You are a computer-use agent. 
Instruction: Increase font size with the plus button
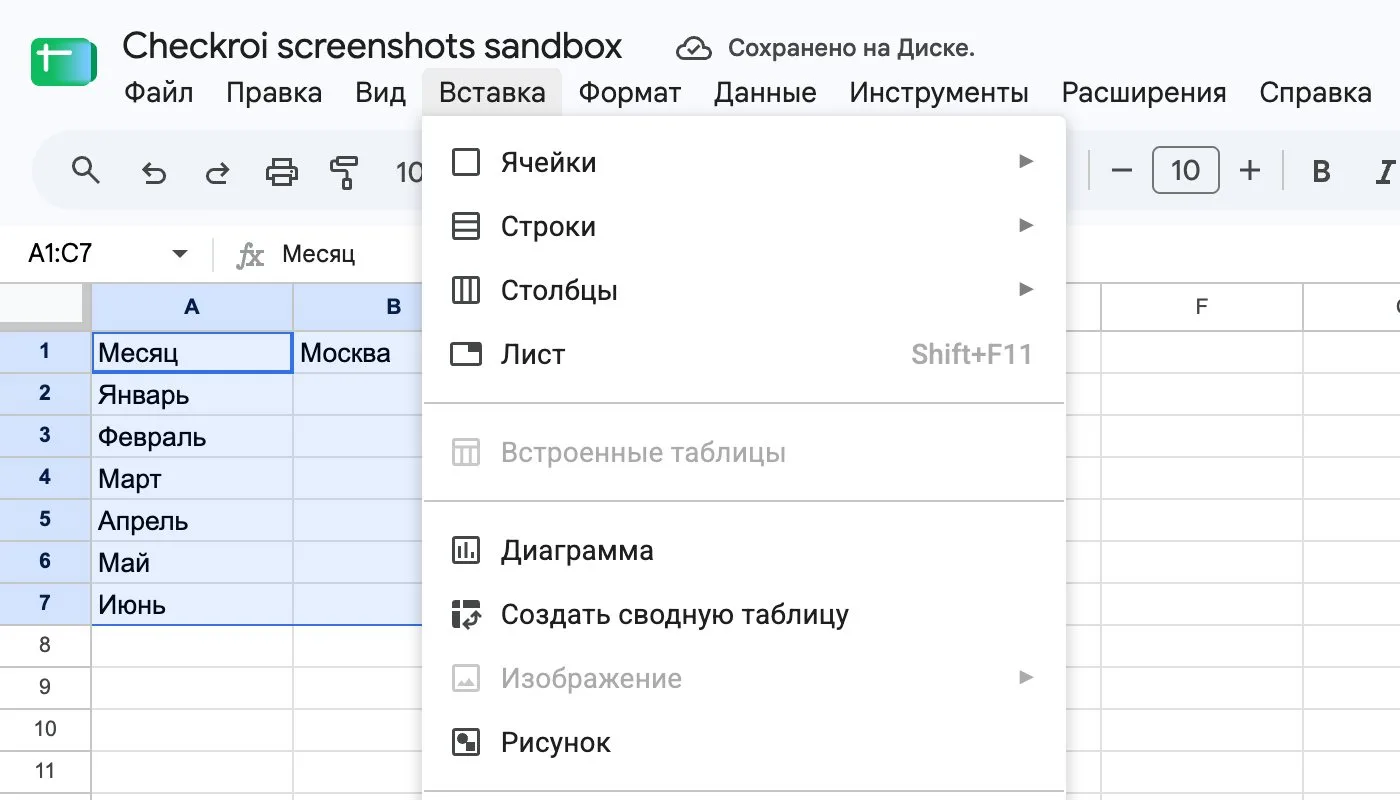coord(1249,171)
